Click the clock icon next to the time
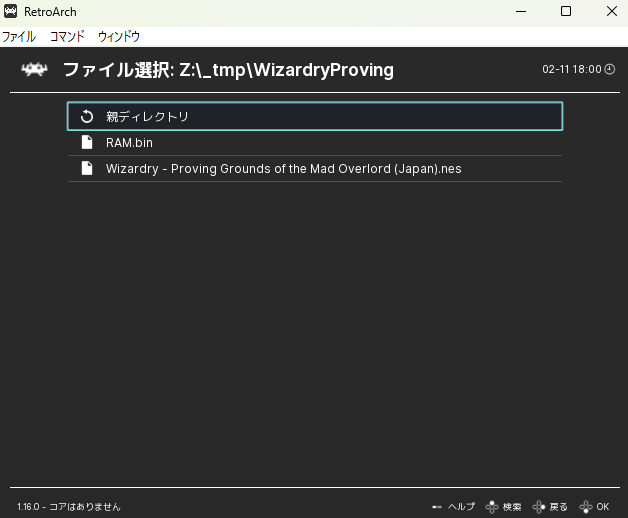 coord(610,69)
